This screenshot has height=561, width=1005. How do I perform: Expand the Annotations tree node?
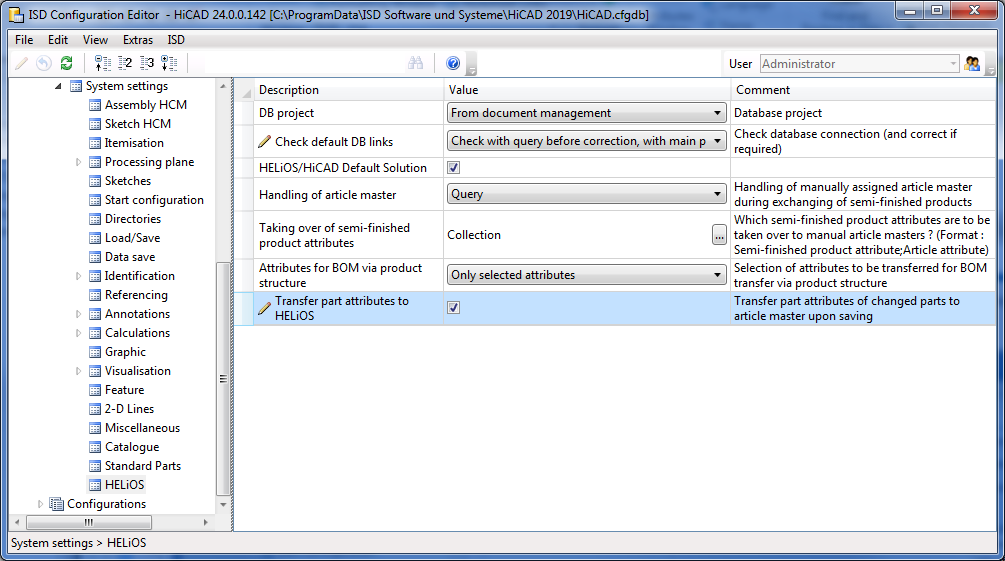tap(78, 314)
